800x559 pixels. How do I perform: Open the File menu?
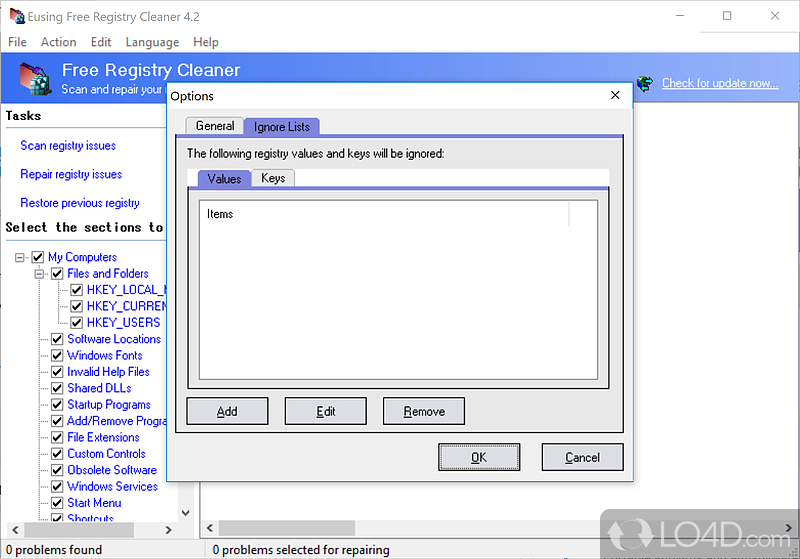coord(17,42)
